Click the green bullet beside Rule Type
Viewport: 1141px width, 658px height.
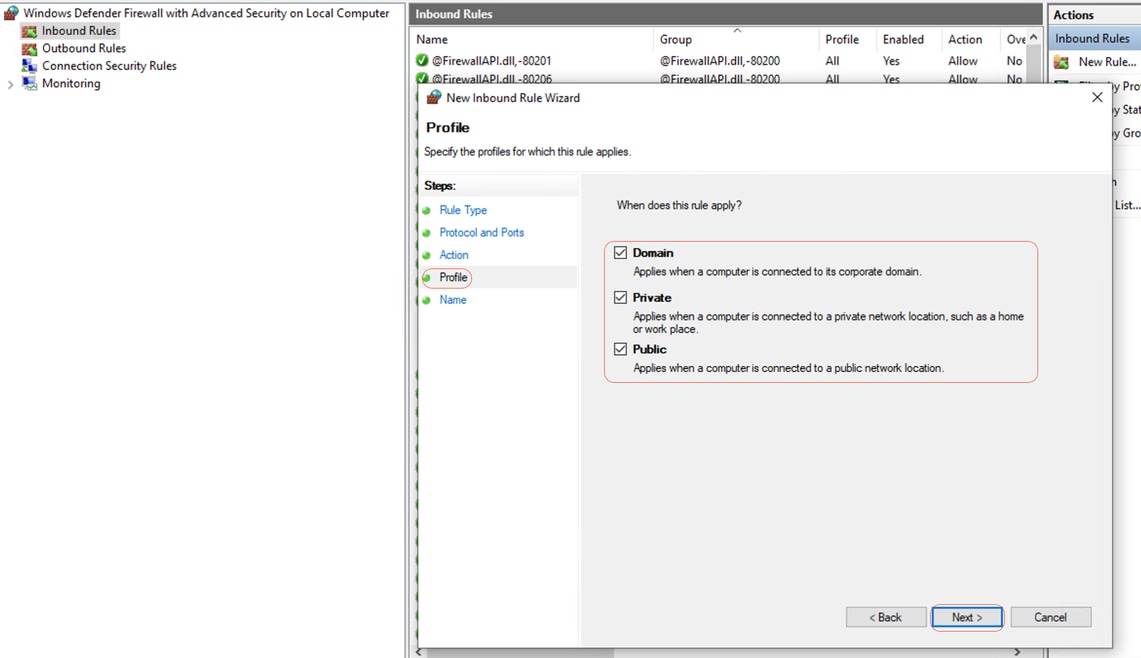(426, 210)
